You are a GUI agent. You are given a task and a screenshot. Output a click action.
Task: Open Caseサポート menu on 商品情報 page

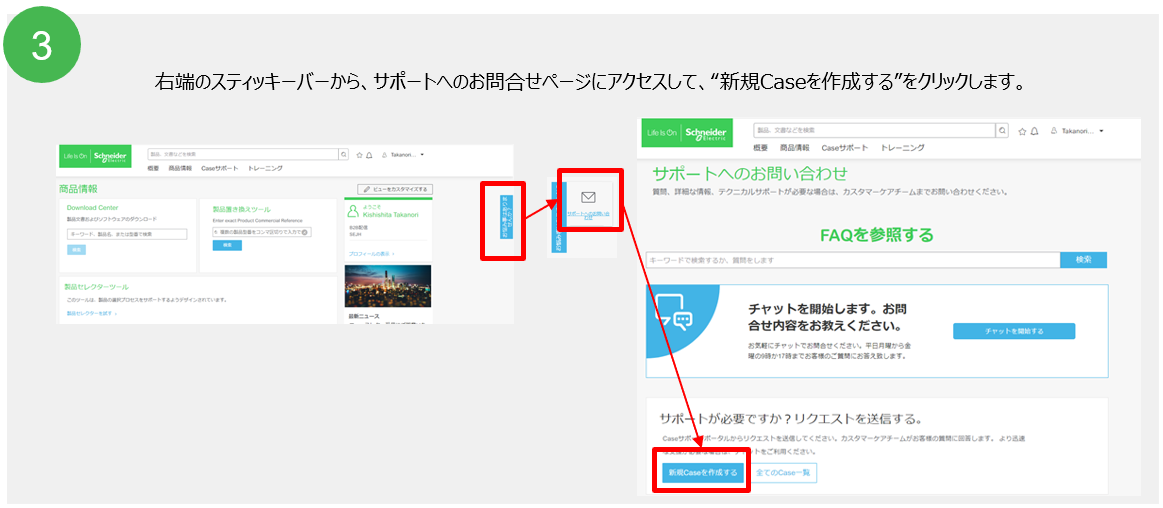(x=220, y=169)
